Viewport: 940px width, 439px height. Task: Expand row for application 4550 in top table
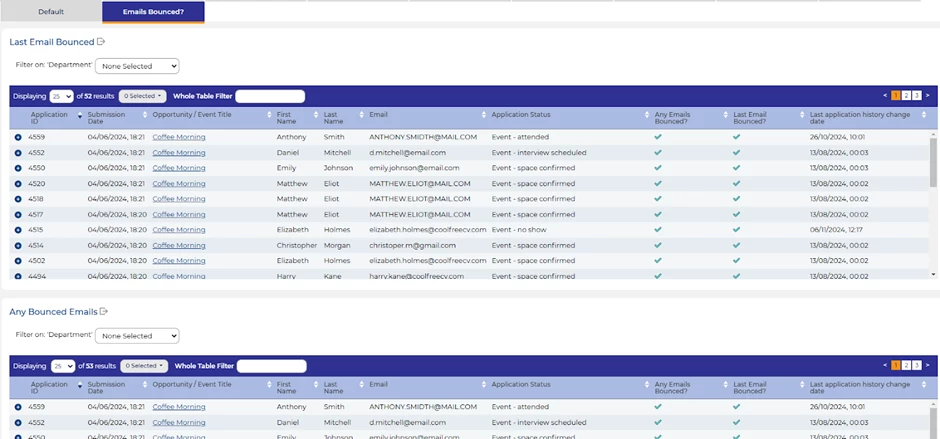click(18, 168)
